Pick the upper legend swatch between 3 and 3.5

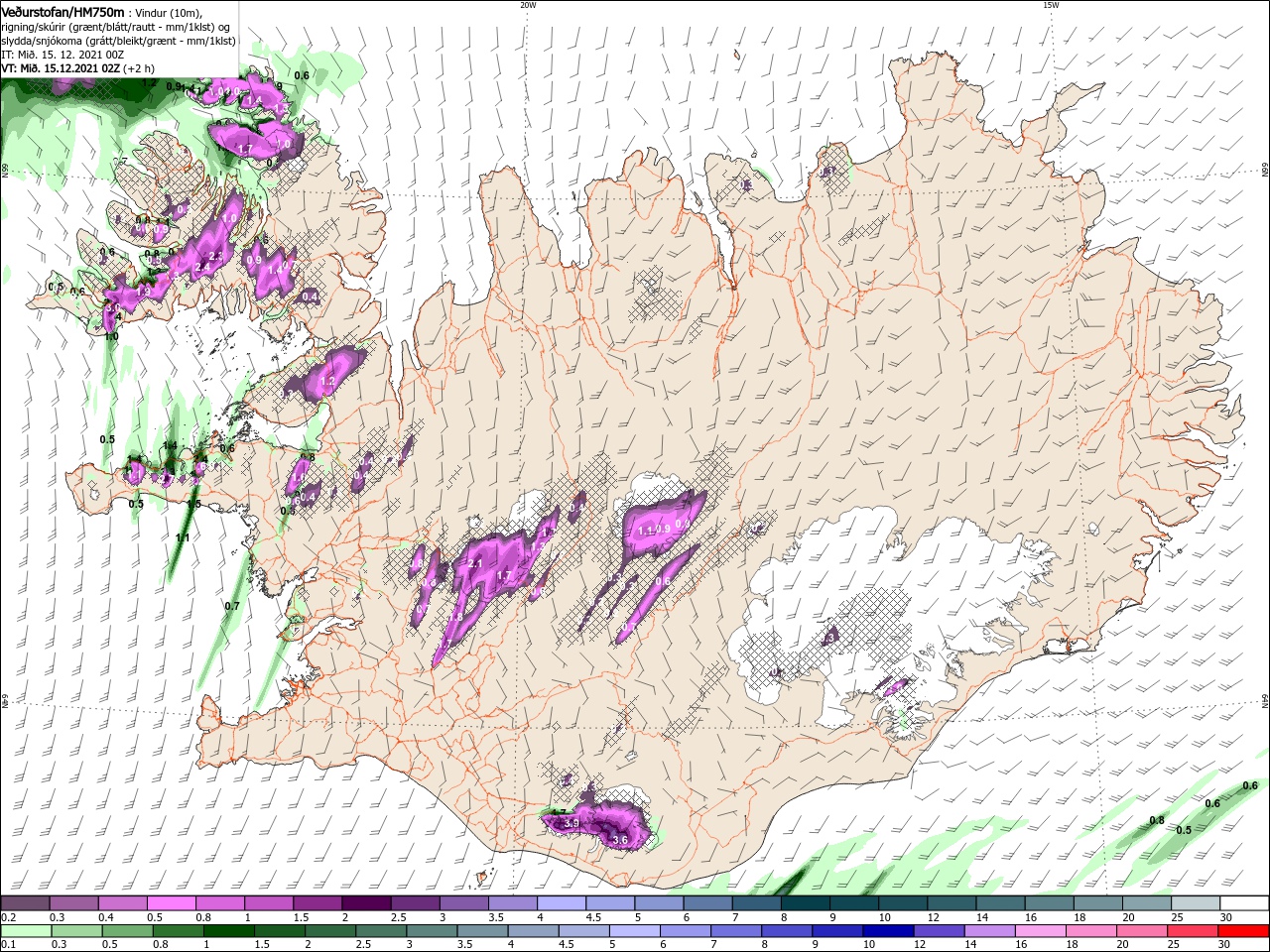464,903
